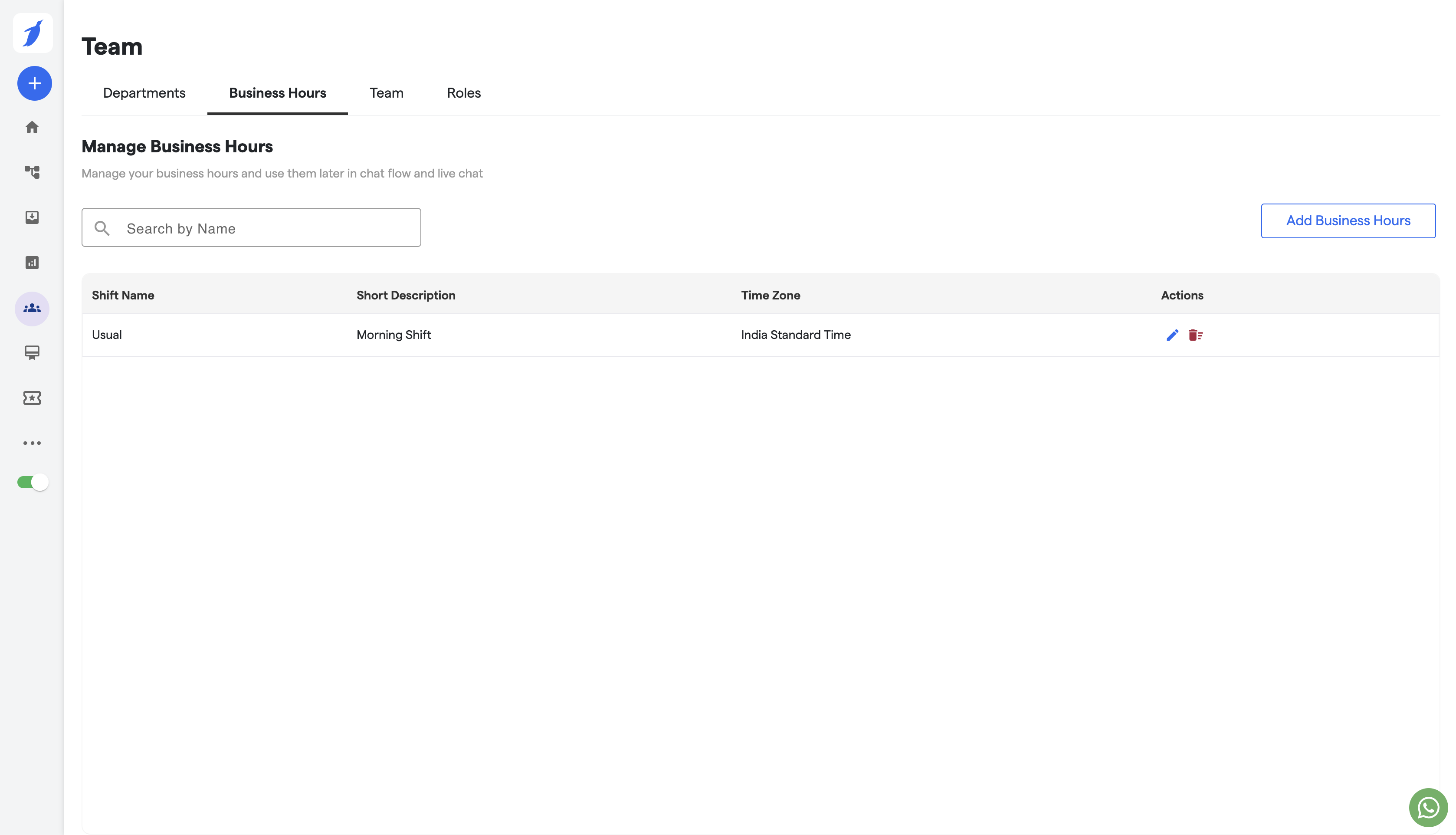Switch to the Departments tab

point(144,93)
